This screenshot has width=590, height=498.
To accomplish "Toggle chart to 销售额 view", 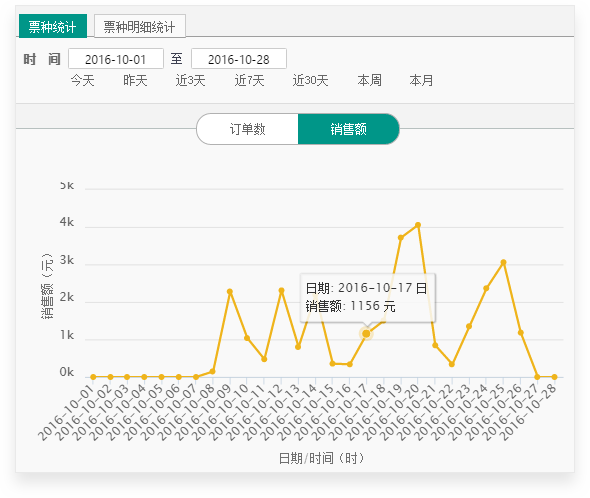I will (348, 129).
